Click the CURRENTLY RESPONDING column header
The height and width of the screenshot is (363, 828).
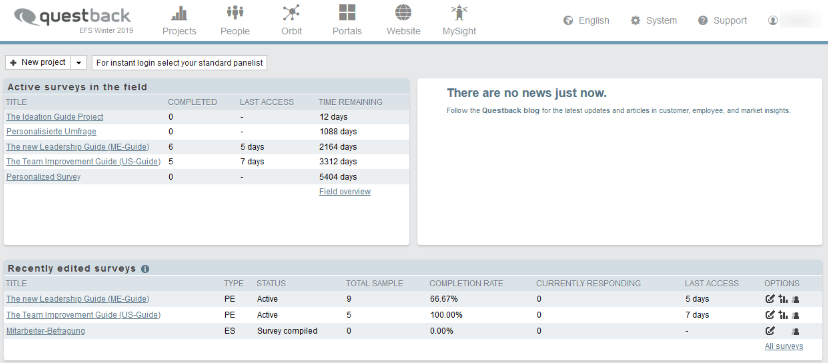click(x=588, y=283)
